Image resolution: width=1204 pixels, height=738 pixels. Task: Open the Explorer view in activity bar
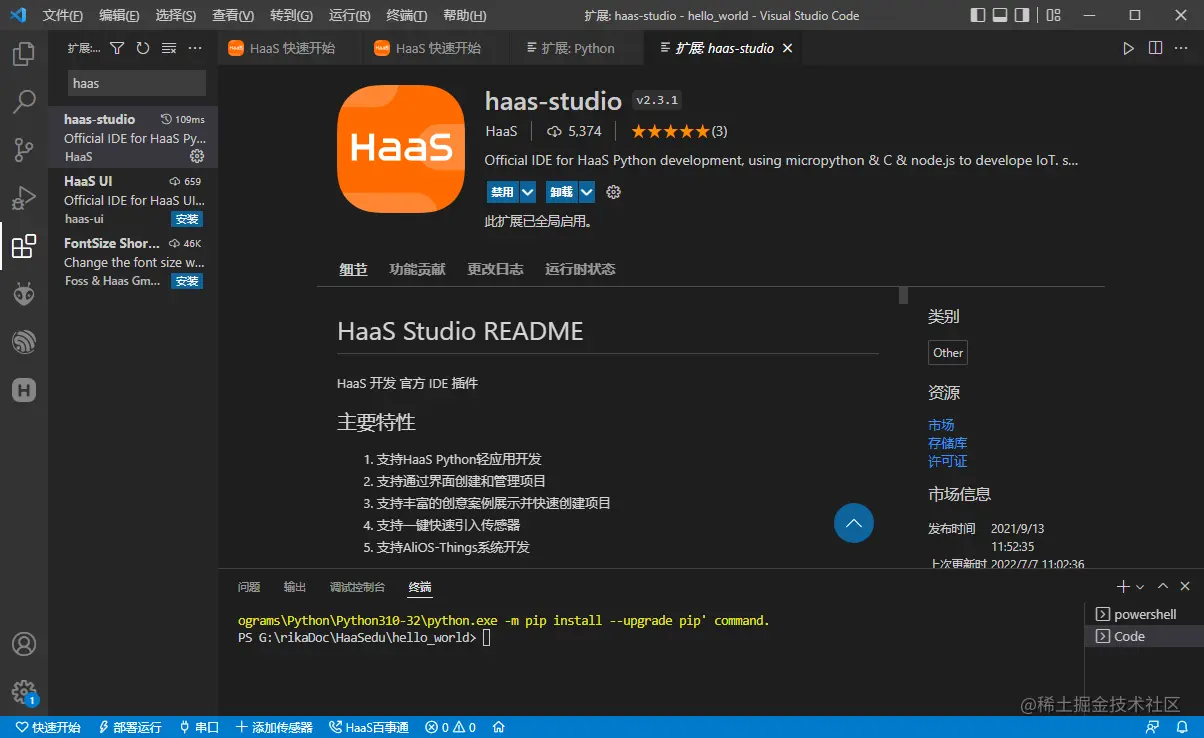(x=24, y=54)
